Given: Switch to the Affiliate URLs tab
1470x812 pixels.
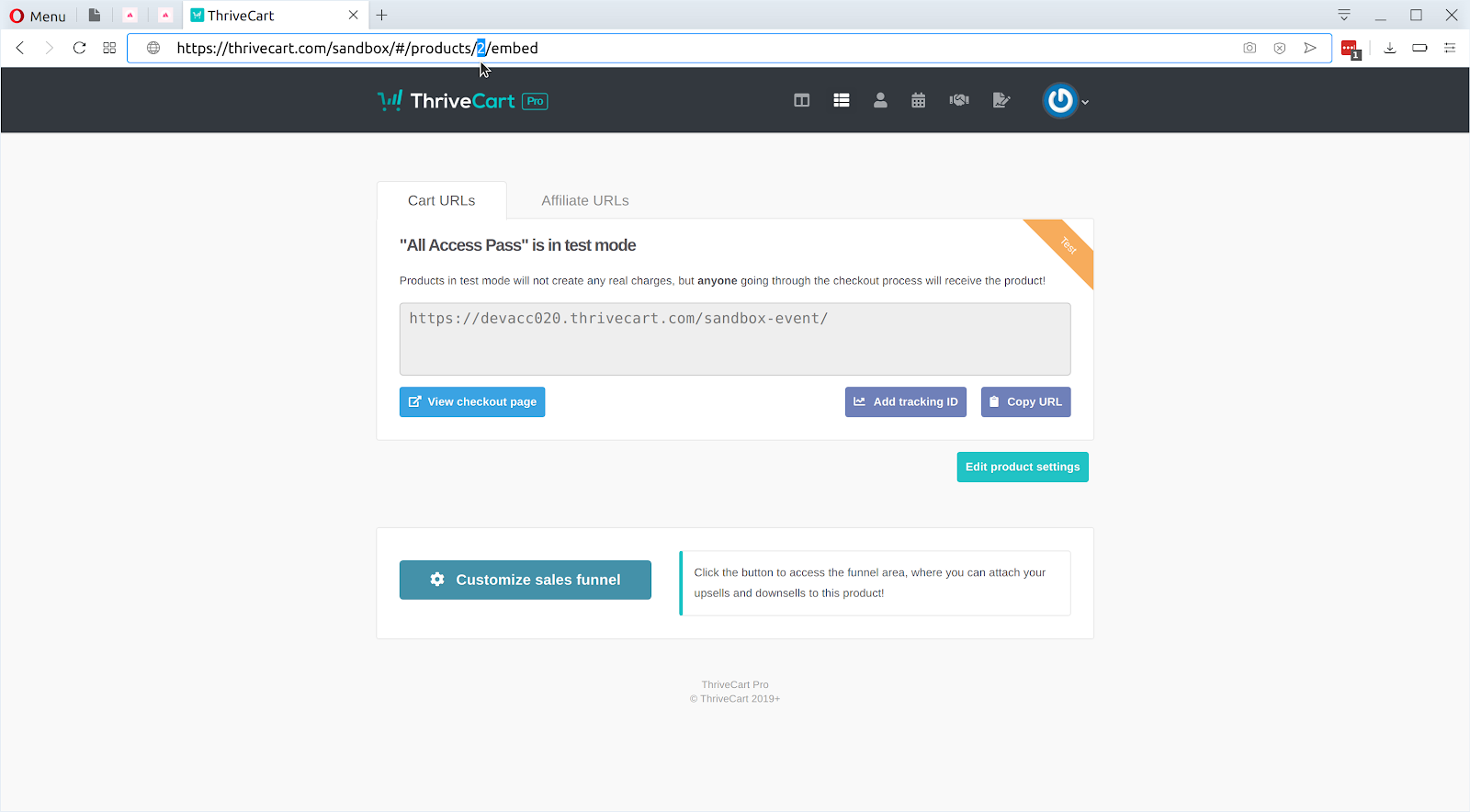Looking at the screenshot, I should point(585,200).
